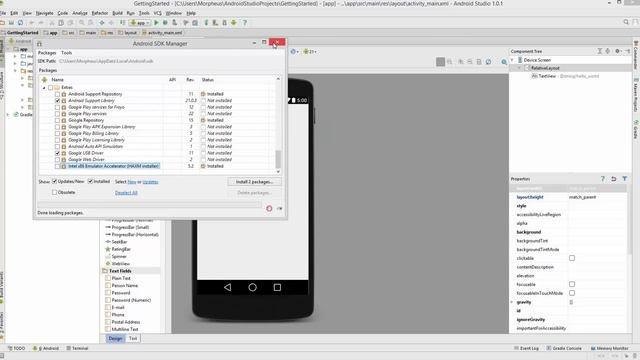Click the AVD Manager icon in main toolbar
Viewport: 640px width, 360px height.
(x=215, y=23)
